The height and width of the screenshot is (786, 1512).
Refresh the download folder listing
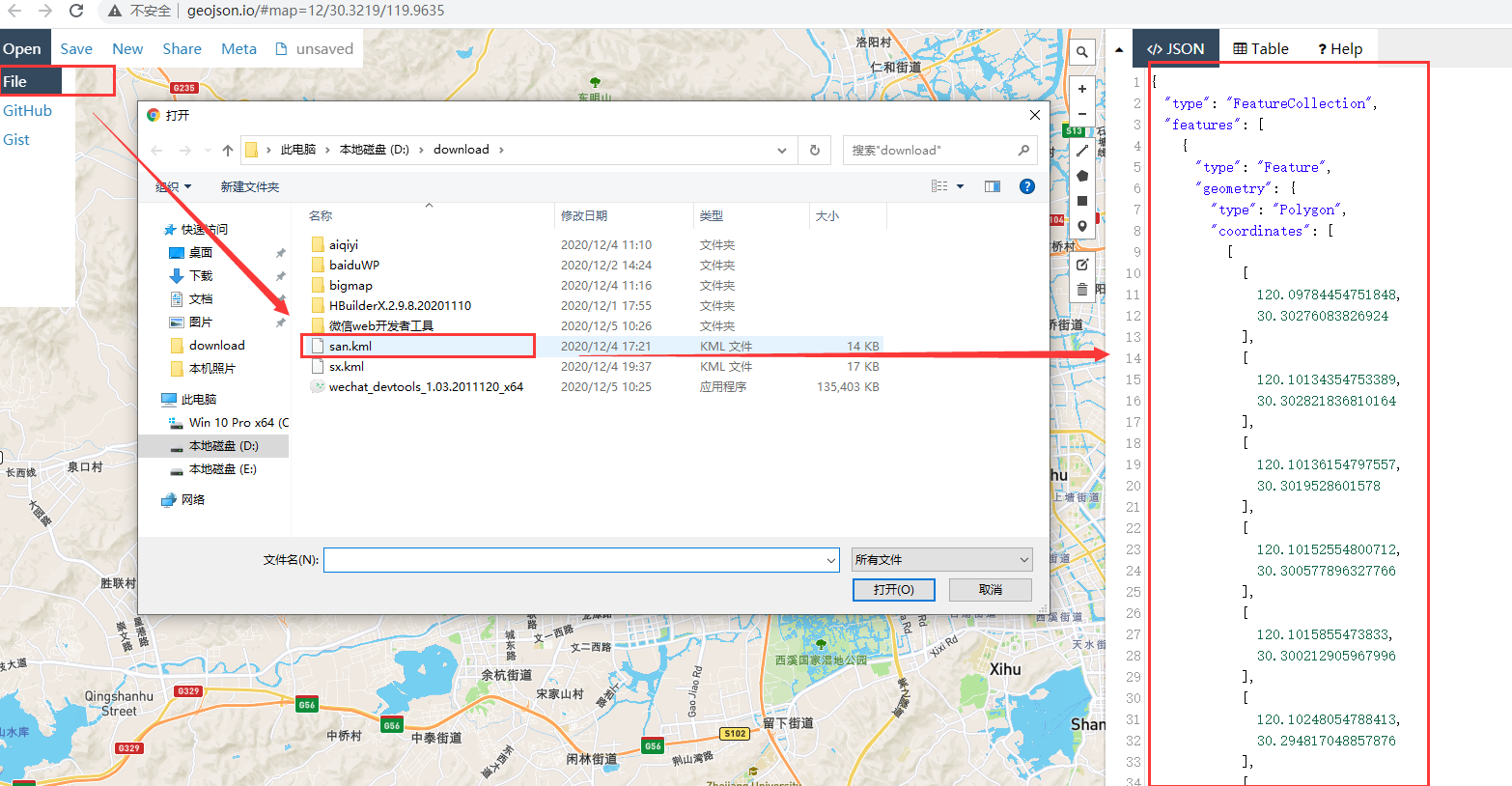(814, 150)
